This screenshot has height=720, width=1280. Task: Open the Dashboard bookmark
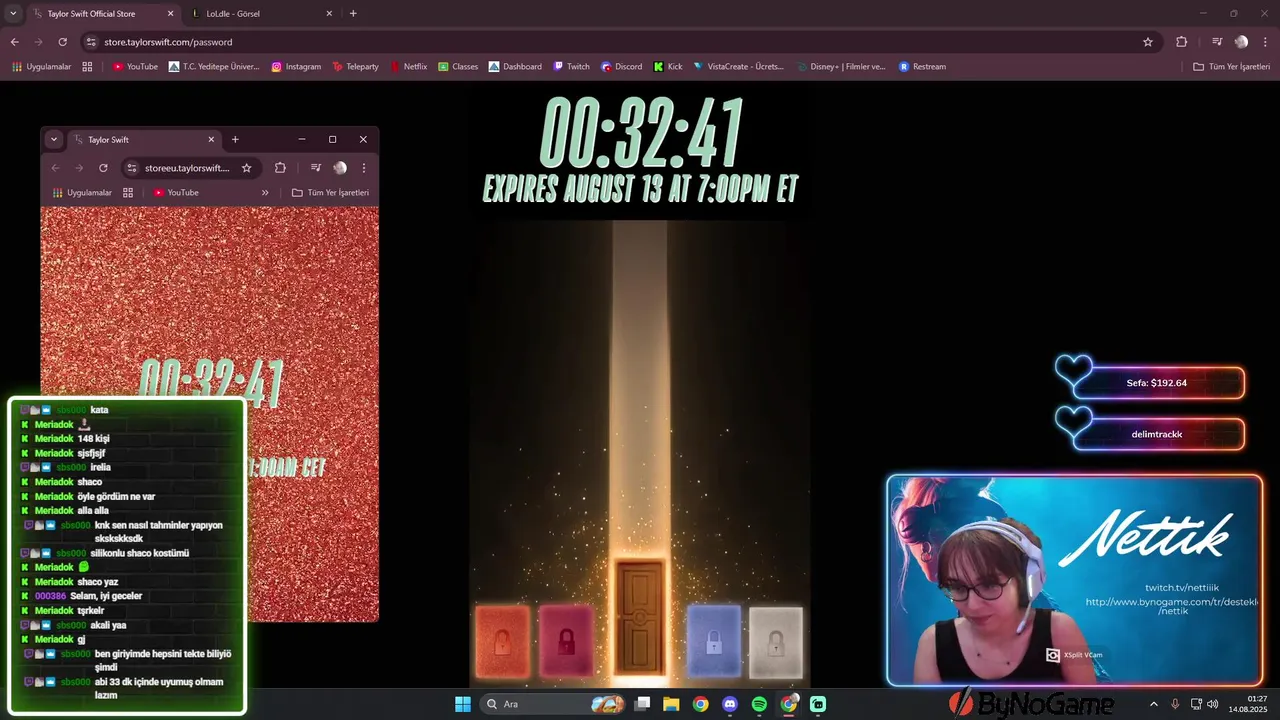(x=515, y=67)
